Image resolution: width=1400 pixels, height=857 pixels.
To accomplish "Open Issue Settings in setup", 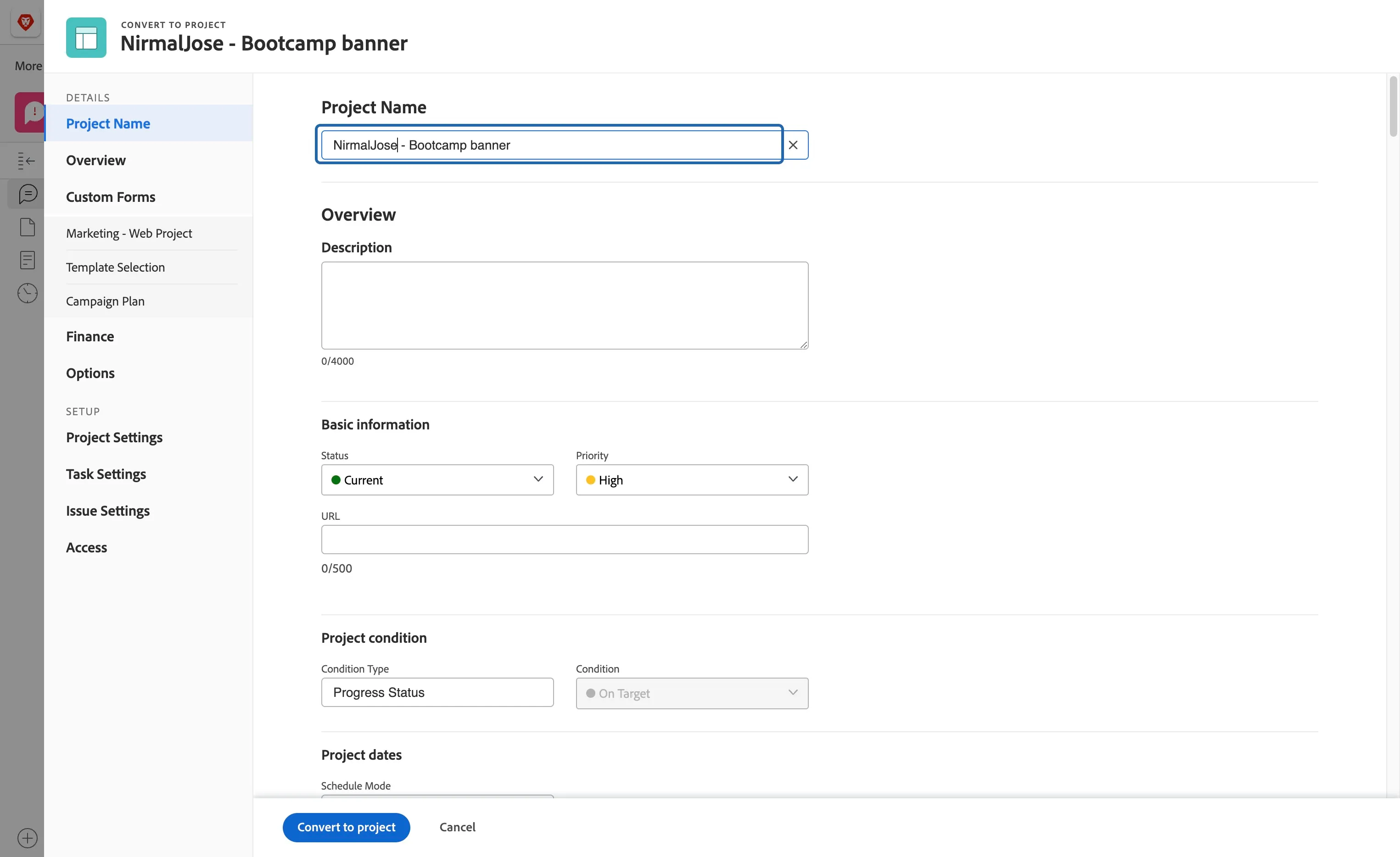I will point(108,511).
